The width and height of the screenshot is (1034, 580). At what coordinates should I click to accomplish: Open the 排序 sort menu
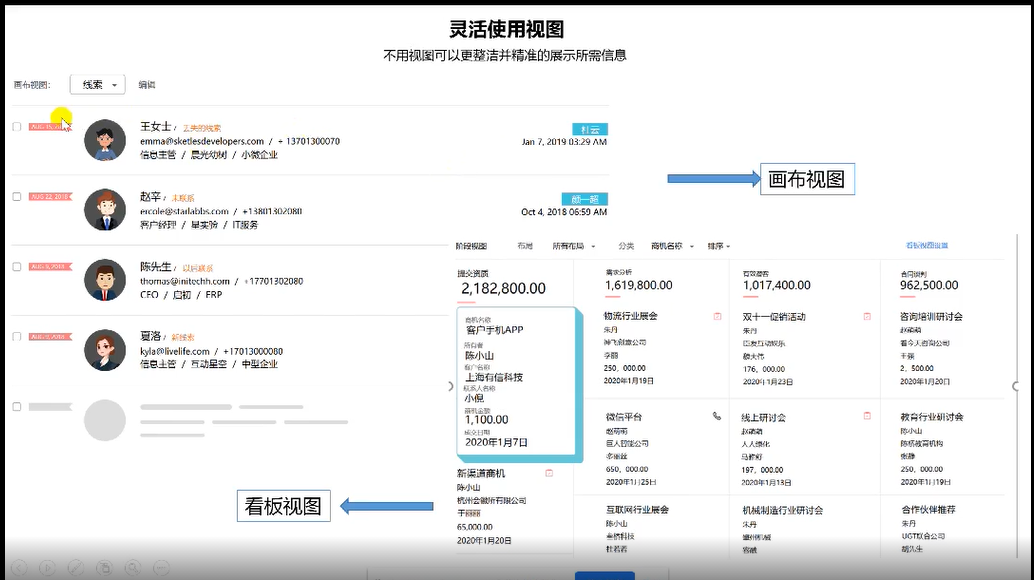[718, 246]
